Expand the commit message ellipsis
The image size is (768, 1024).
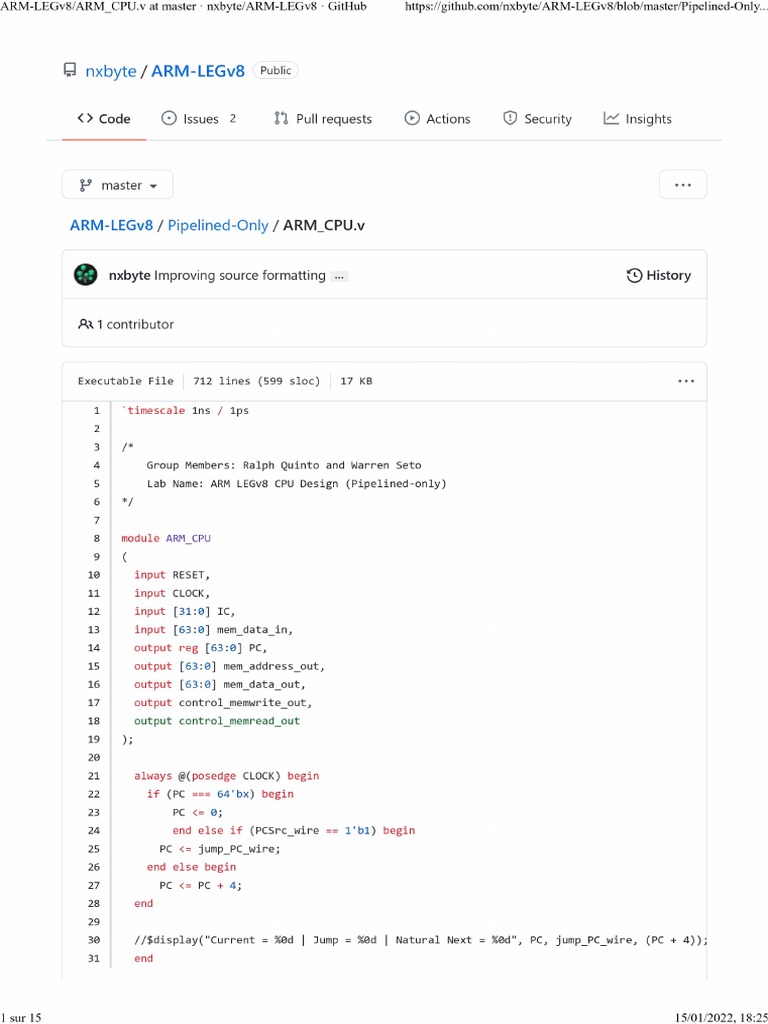339,276
